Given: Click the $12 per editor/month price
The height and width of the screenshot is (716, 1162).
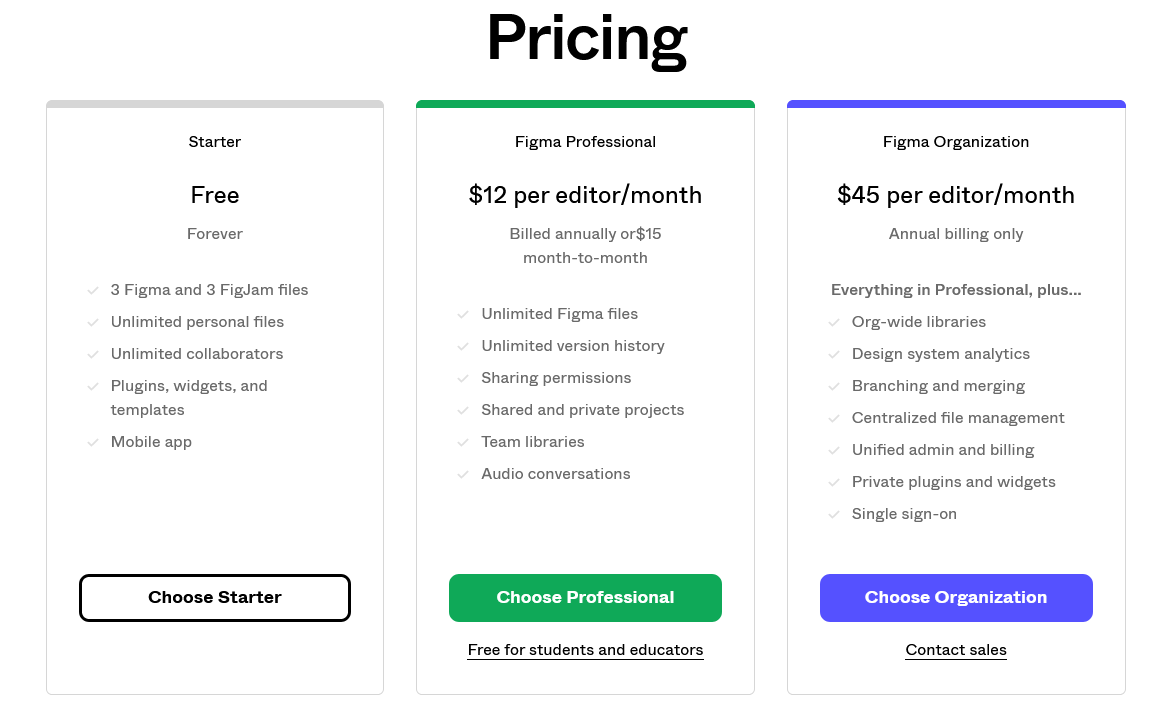Looking at the screenshot, I should pos(585,195).
